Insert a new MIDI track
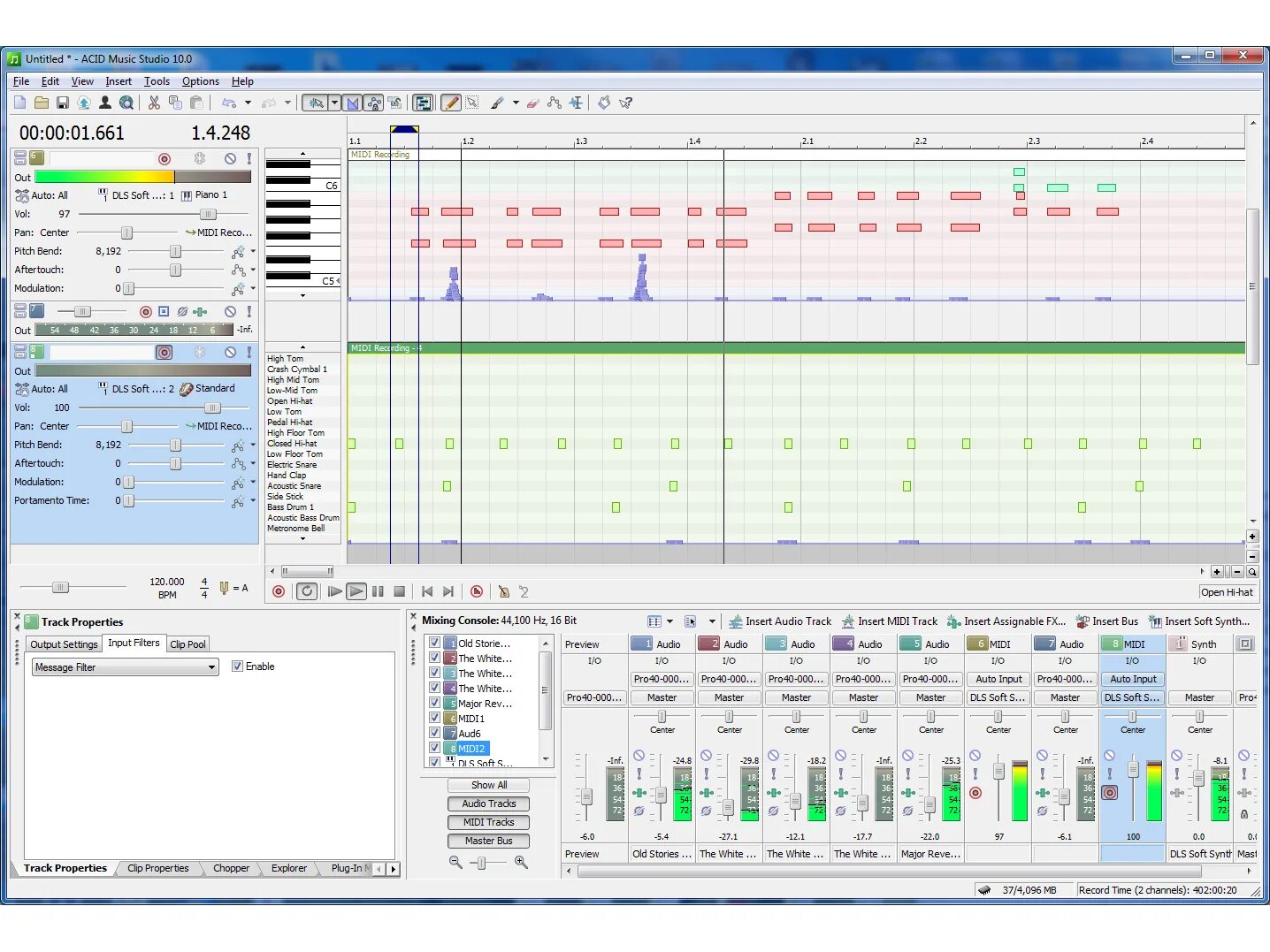 tap(890, 621)
